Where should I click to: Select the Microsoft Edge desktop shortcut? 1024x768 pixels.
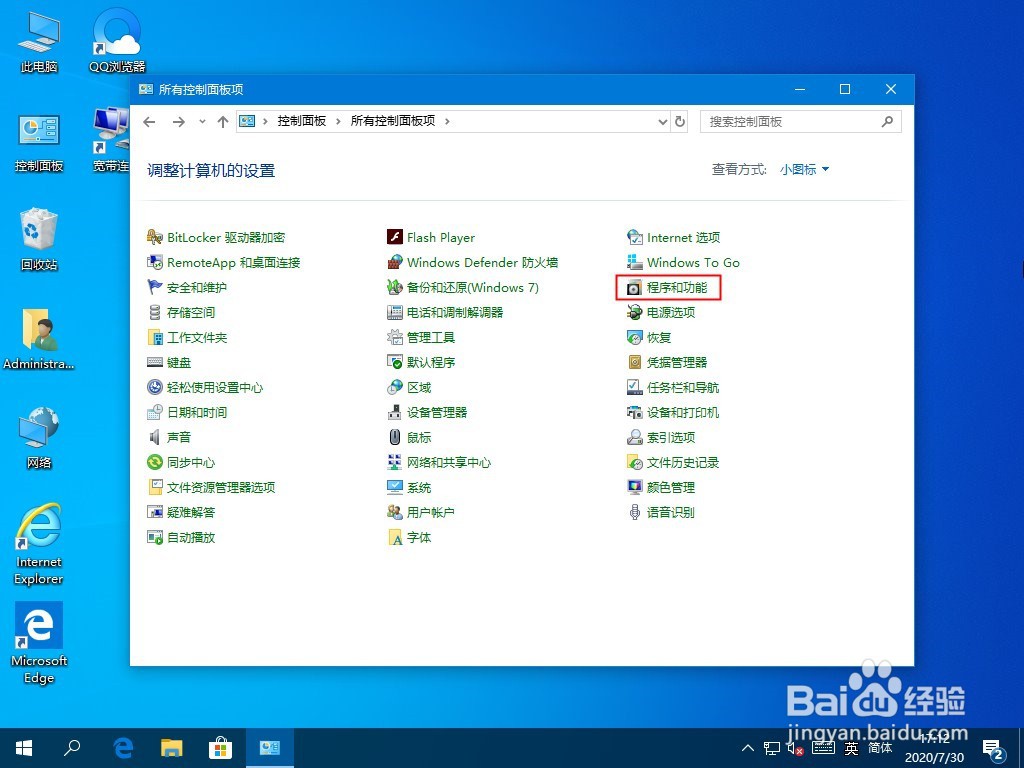39,643
